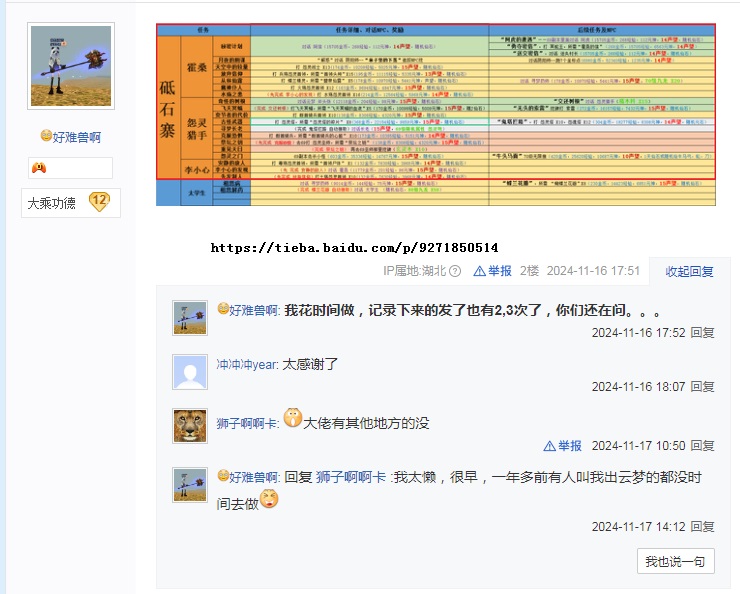Screen dimensions: 740x594
Task: Click the smiley icon before 好难兽啊 in first reply
Action: 223,309
